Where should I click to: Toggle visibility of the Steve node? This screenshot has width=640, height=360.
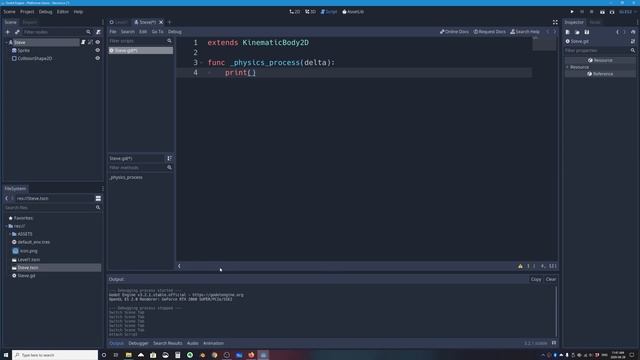point(98,42)
